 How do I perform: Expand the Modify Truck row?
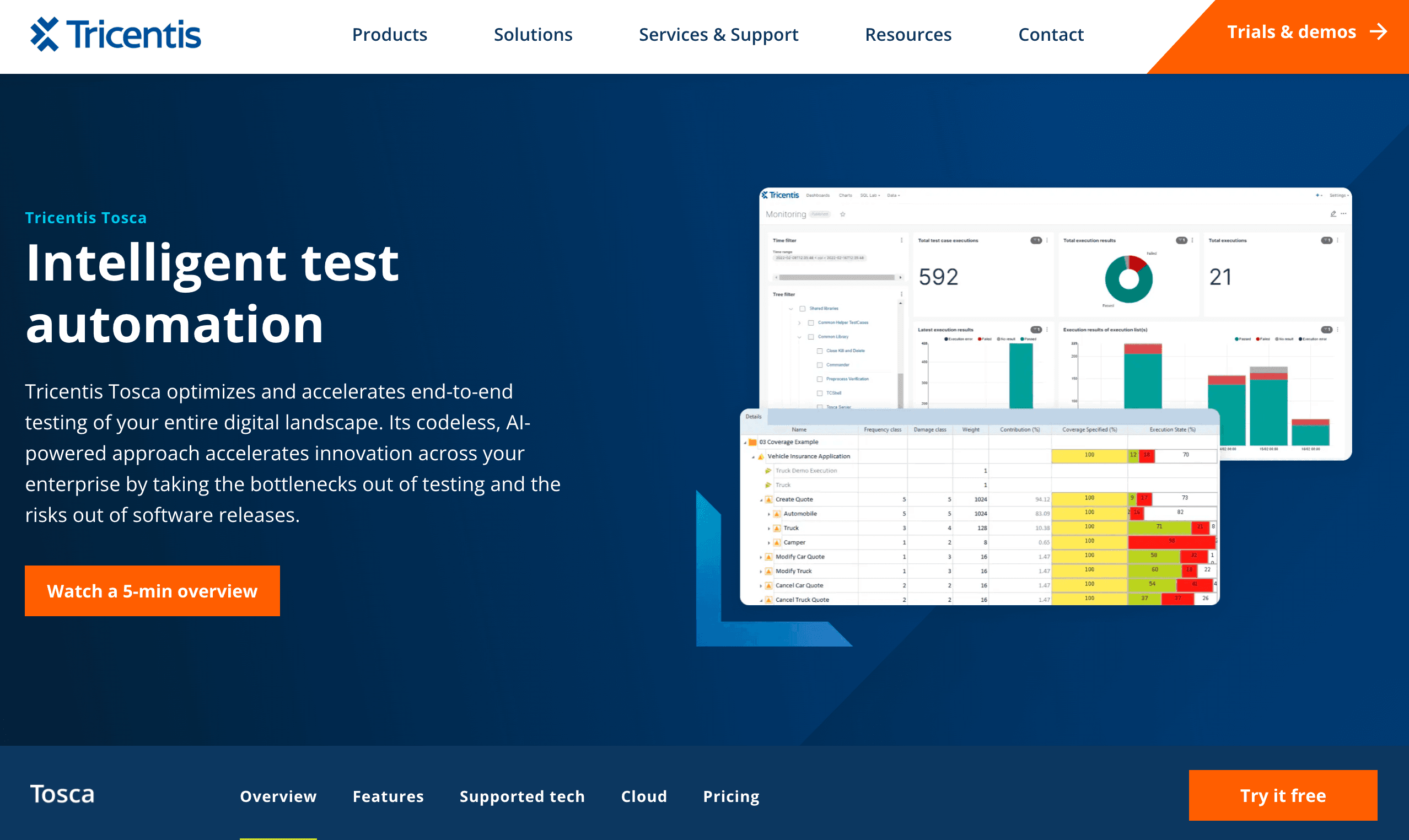coord(761,572)
